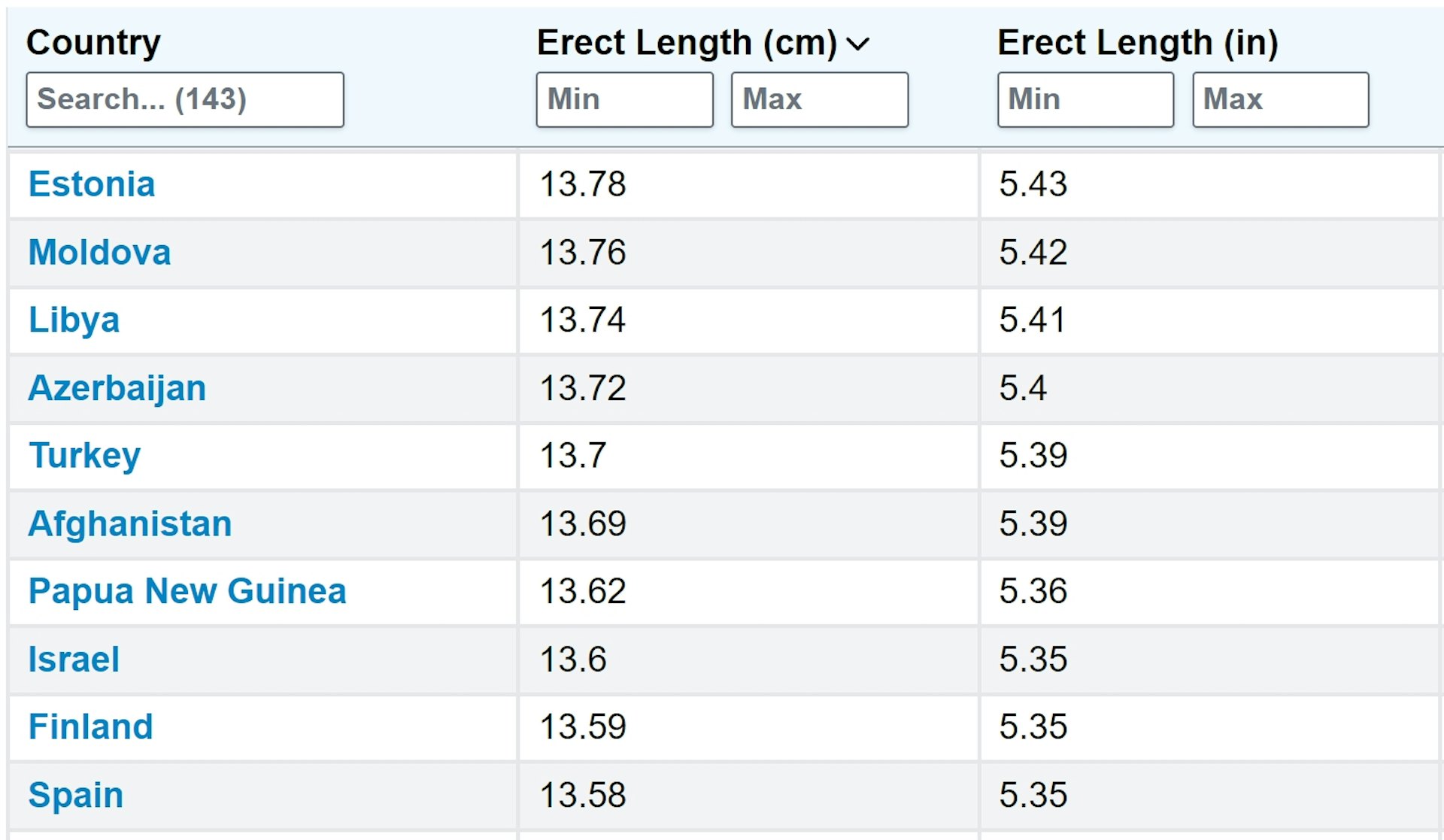Click the Min field under Erect Length (cm)
The height and width of the screenshot is (840, 1444).
(x=624, y=99)
